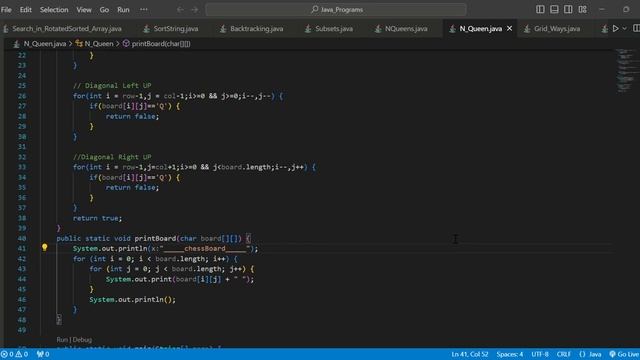This screenshot has width=640, height=360.
Task: Show more menu items via ellipsis
Action: [x=144, y=9]
